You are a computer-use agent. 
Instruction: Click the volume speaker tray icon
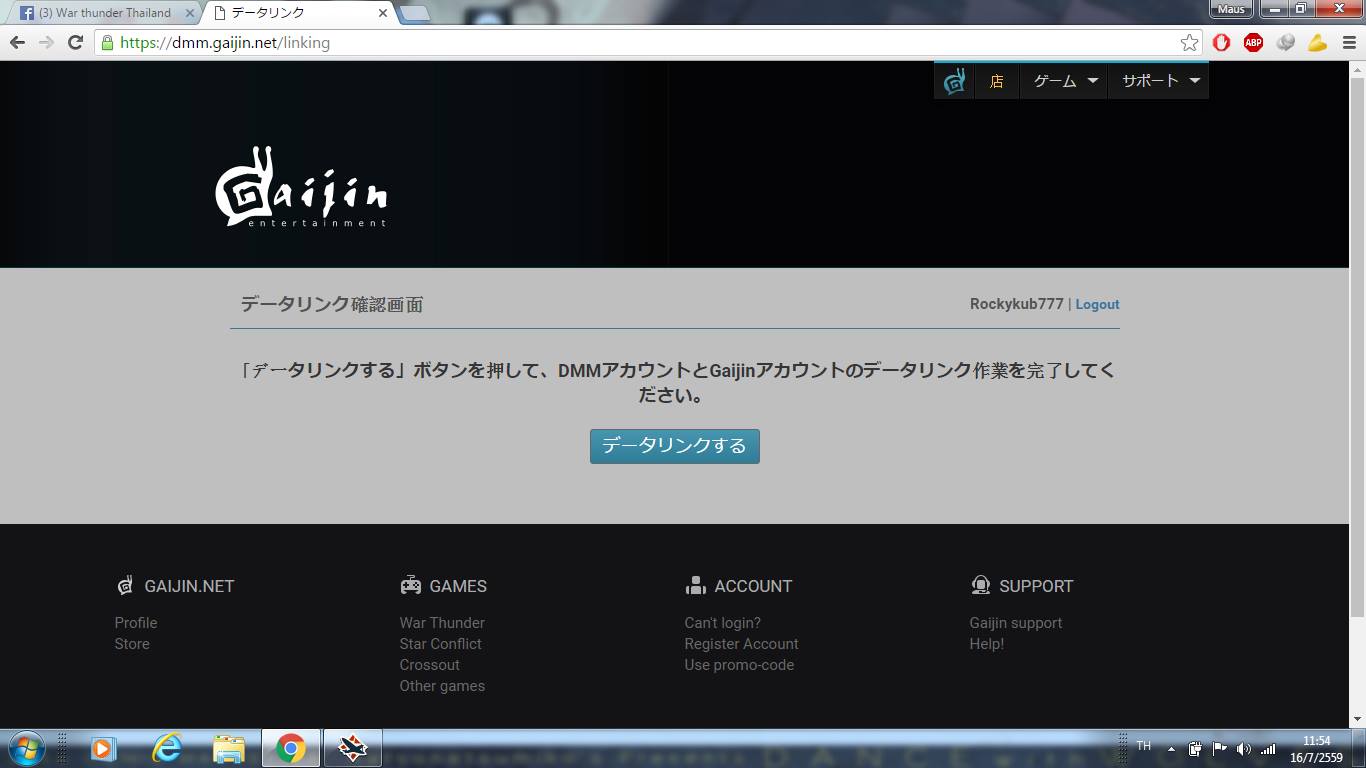pyautogui.click(x=1244, y=748)
